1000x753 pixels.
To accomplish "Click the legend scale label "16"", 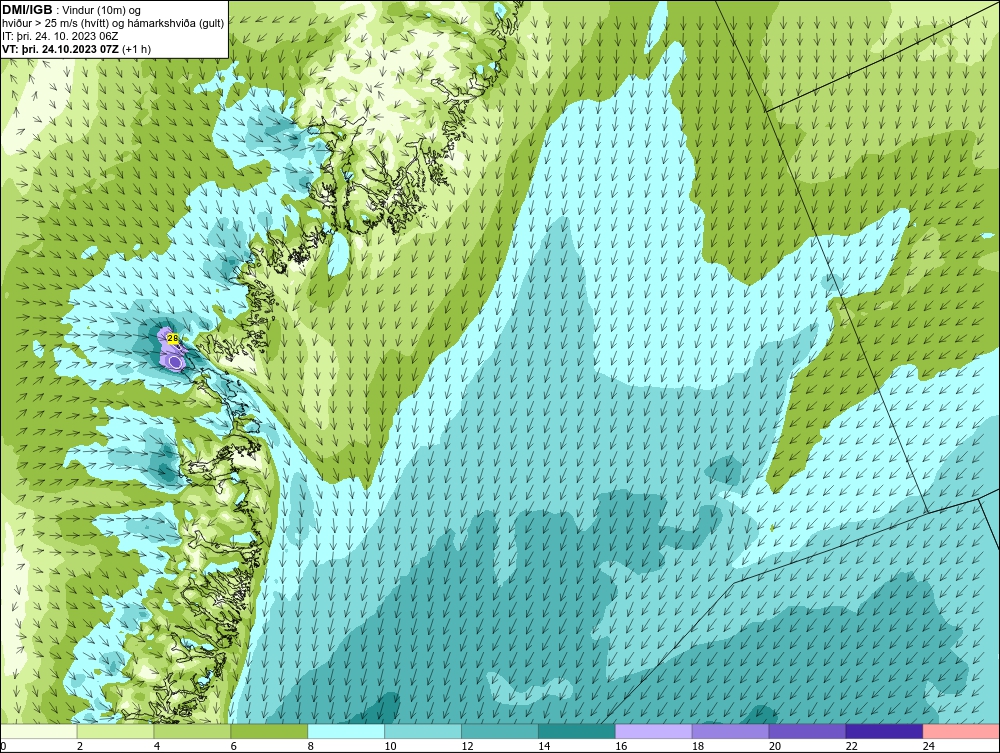I will pyautogui.click(x=621, y=746).
